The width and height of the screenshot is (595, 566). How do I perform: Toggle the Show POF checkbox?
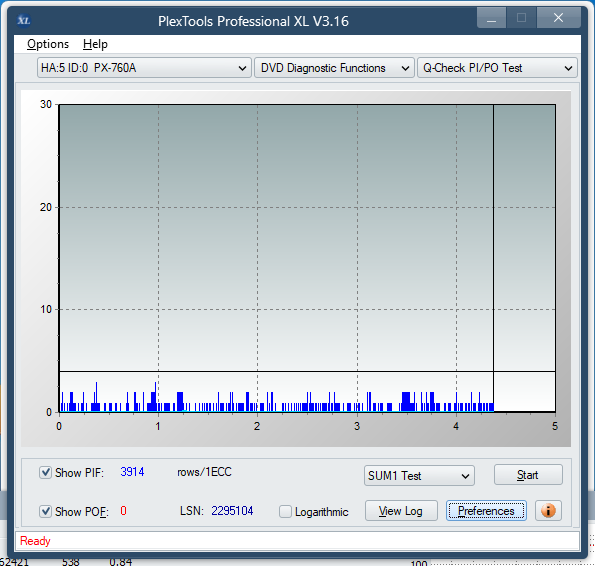46,511
